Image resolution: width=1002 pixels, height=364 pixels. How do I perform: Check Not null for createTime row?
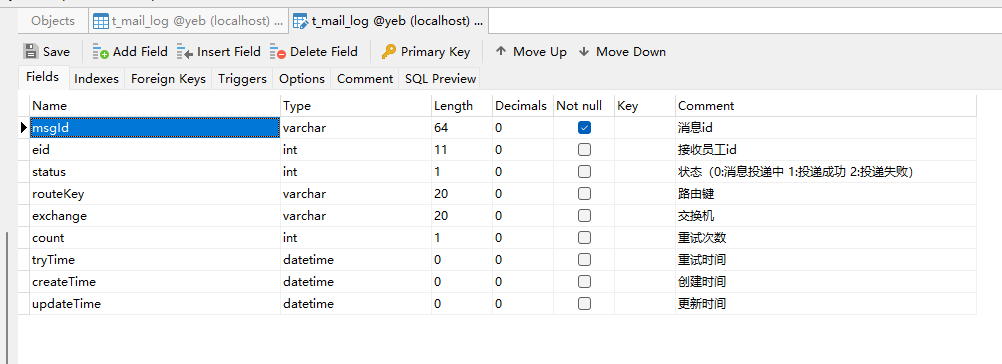(x=584, y=282)
